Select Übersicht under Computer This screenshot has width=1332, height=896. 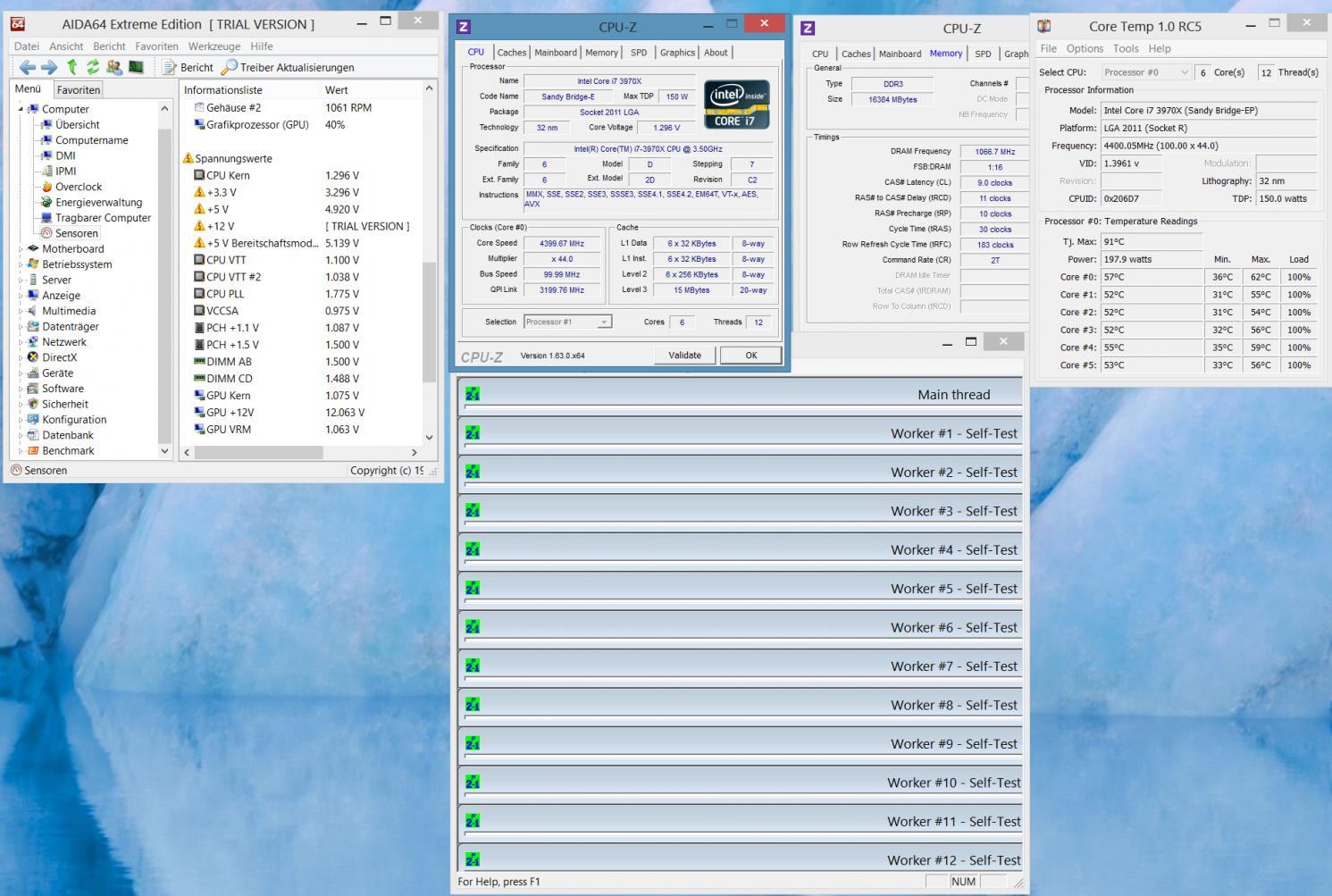[77, 124]
